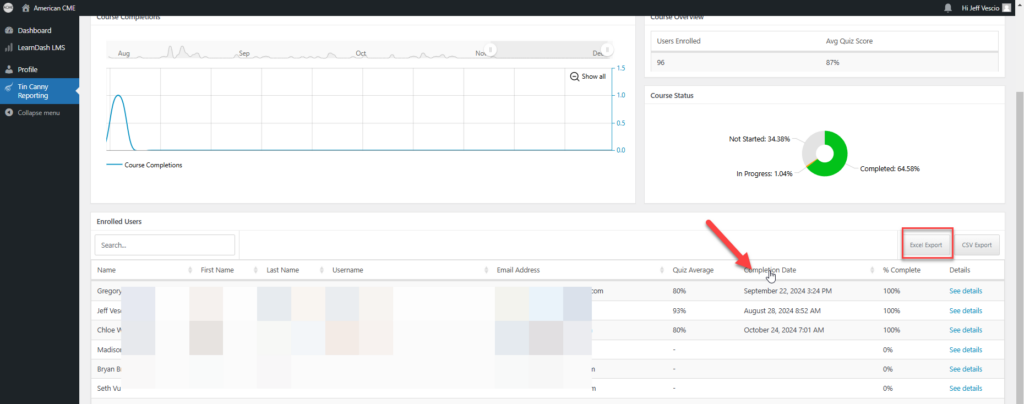The image size is (1024, 404).
Task: Open See details for the Bryan row
Action: pyautogui.click(x=965, y=369)
